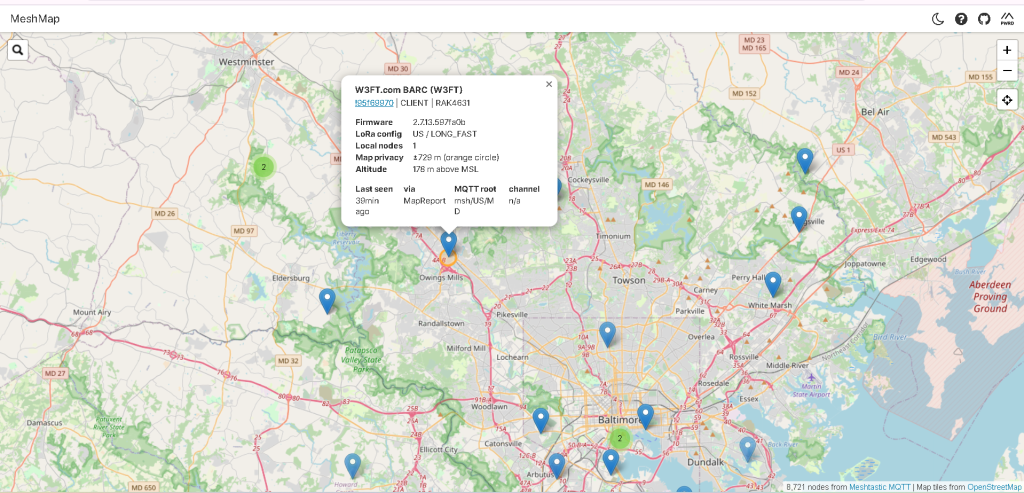1024x493 pixels.
Task: Open the help question mark icon
Action: (961, 19)
